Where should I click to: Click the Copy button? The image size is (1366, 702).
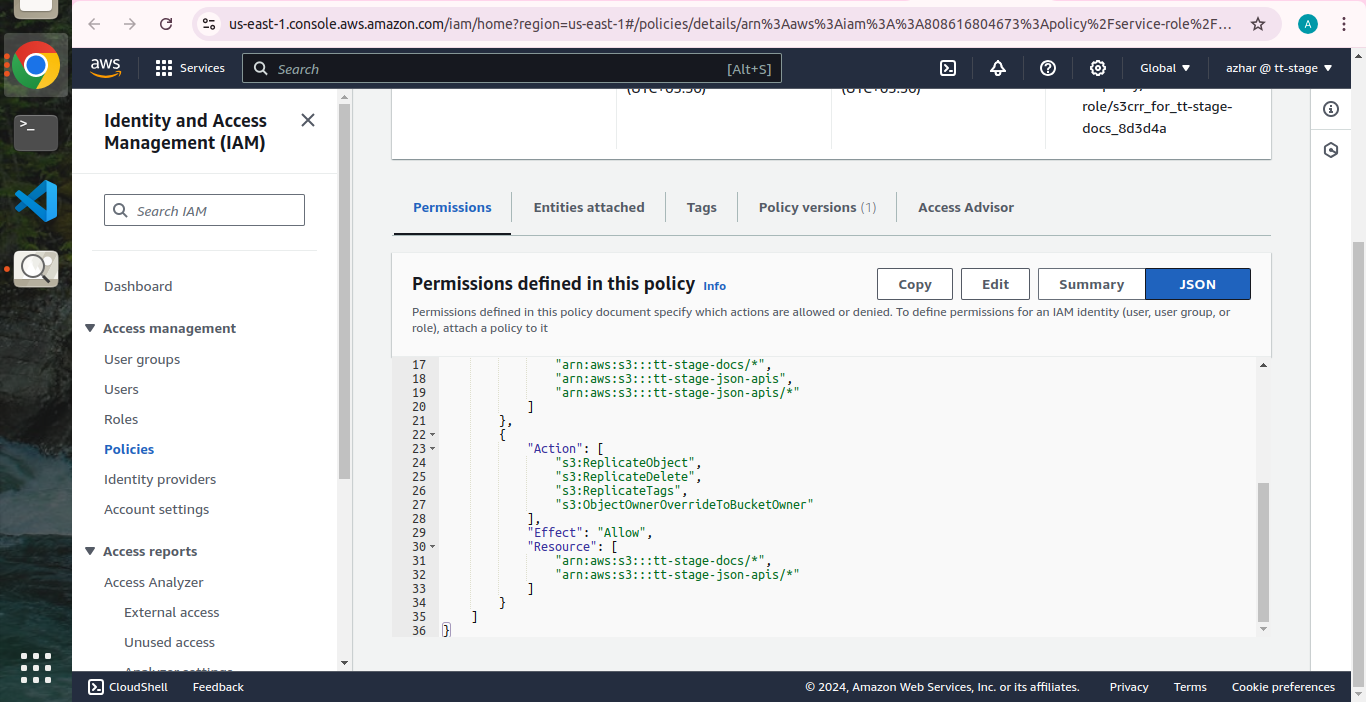(x=914, y=284)
